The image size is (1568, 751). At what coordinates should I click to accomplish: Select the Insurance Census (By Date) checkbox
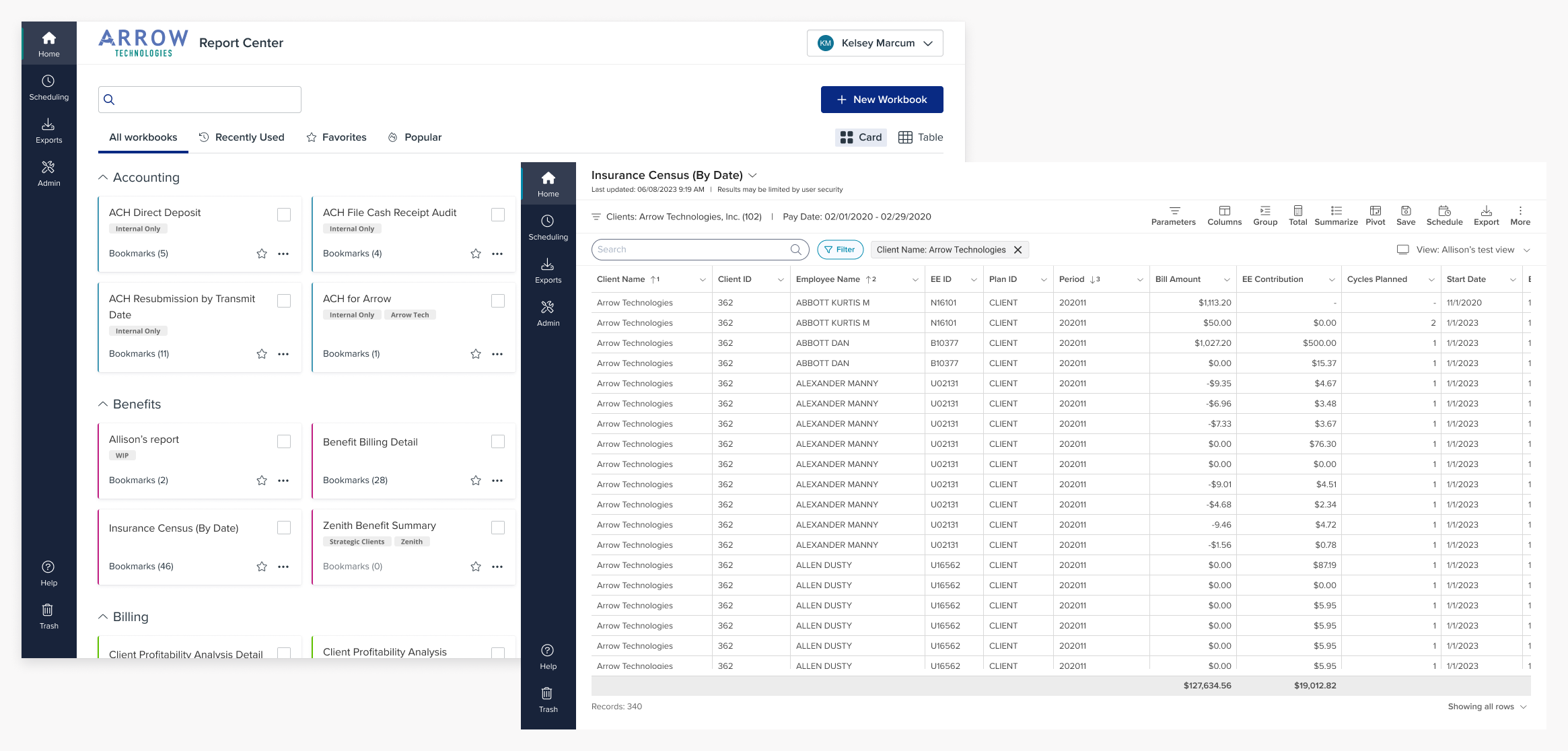point(284,528)
